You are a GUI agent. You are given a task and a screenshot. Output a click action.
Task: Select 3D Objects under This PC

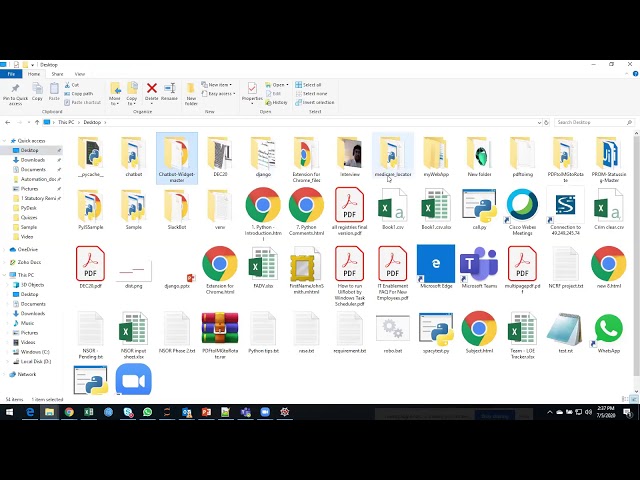32,285
